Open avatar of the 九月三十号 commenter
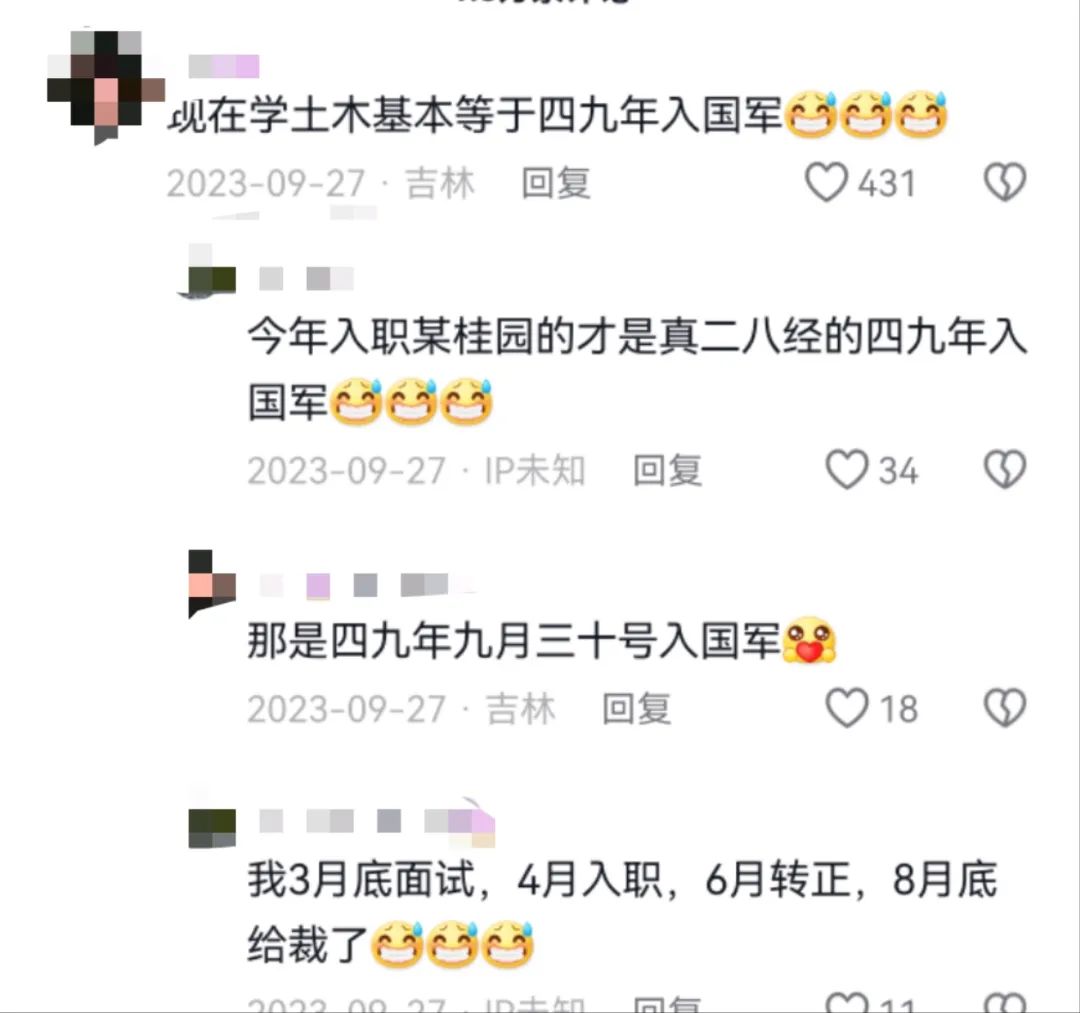Image resolution: width=1080 pixels, height=1013 pixels. pos(212,584)
